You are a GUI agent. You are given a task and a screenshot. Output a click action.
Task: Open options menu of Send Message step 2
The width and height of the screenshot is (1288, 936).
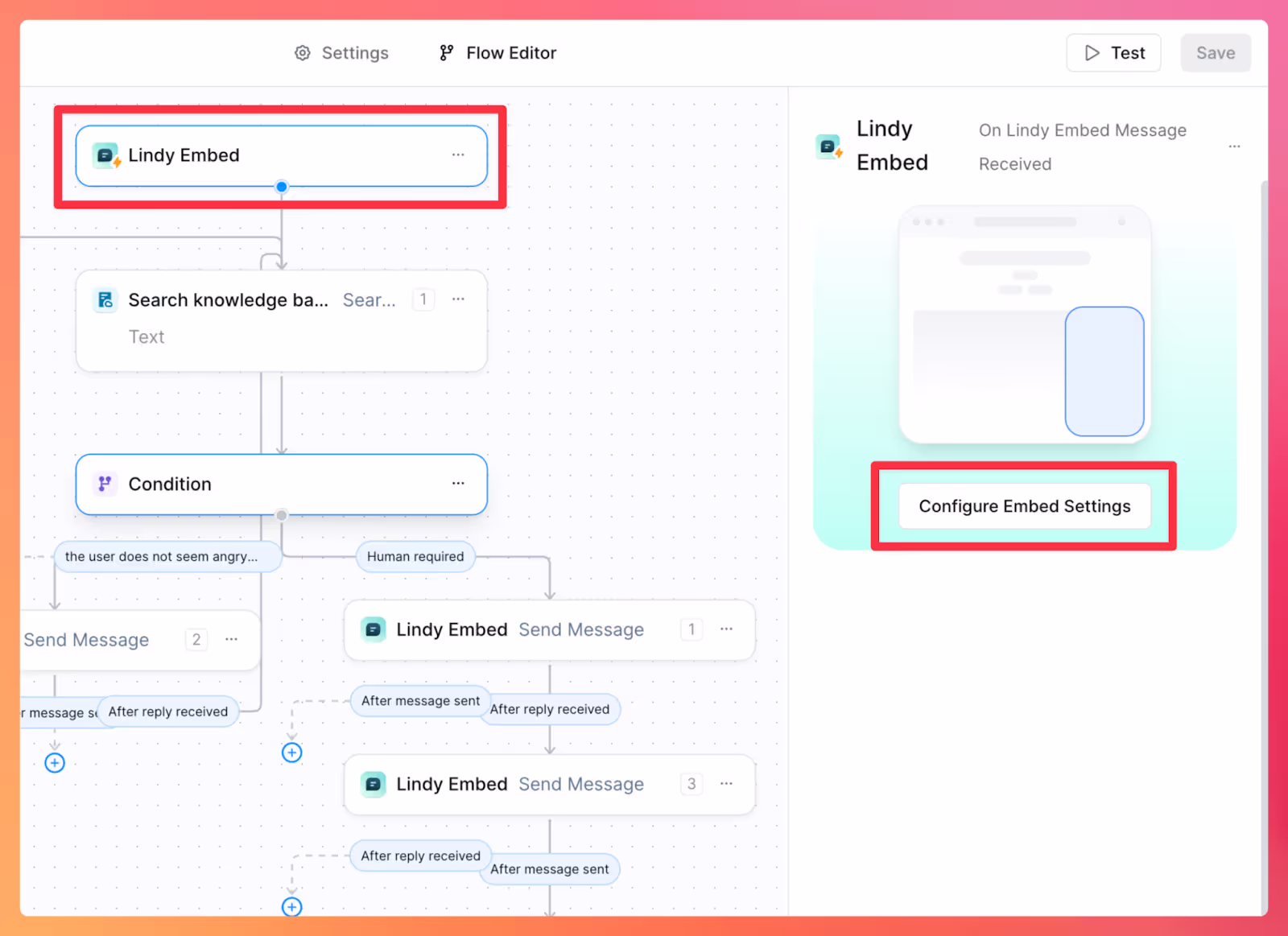point(232,639)
